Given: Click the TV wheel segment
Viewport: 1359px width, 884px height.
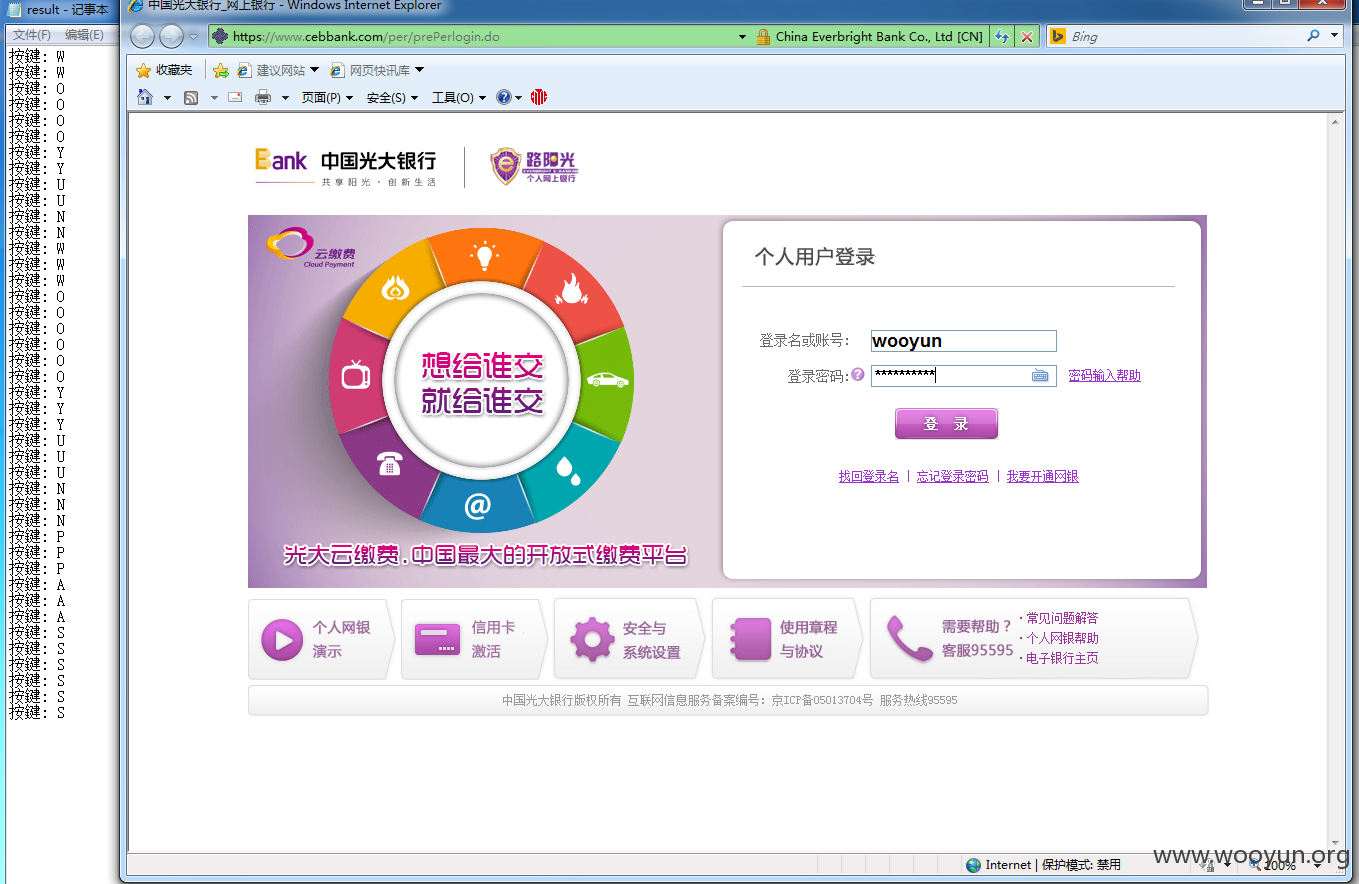Looking at the screenshot, I should (x=356, y=376).
